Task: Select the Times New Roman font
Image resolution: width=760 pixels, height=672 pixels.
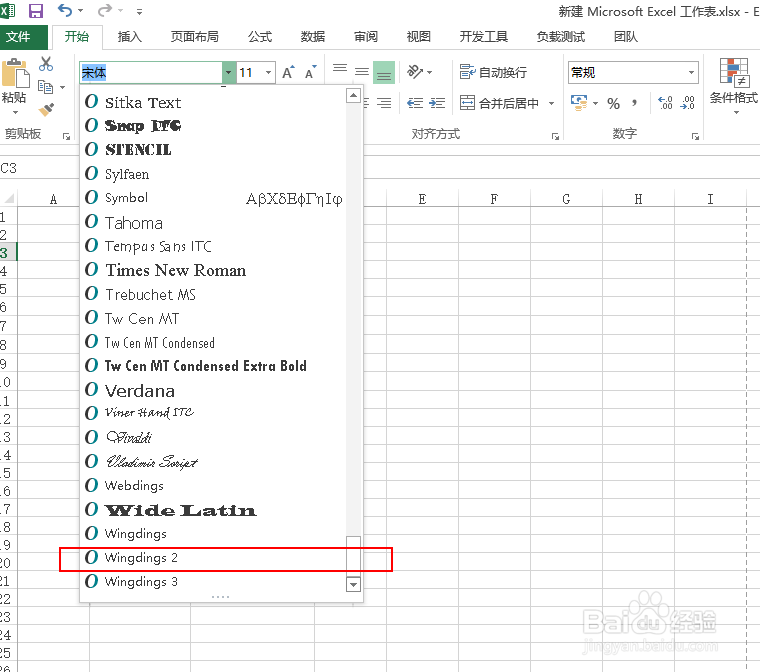Action: click(x=214, y=270)
